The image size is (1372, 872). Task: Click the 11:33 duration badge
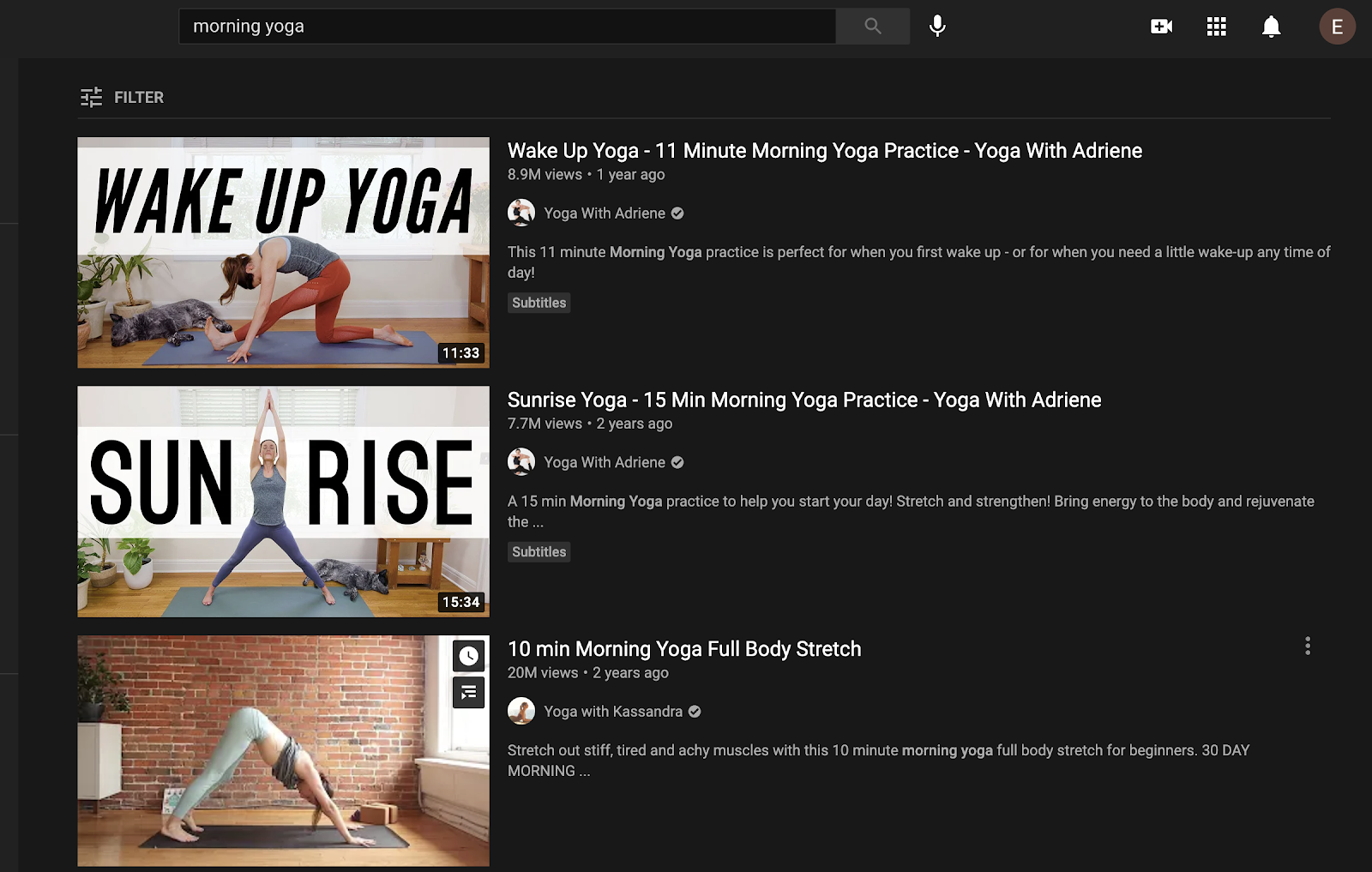460,352
